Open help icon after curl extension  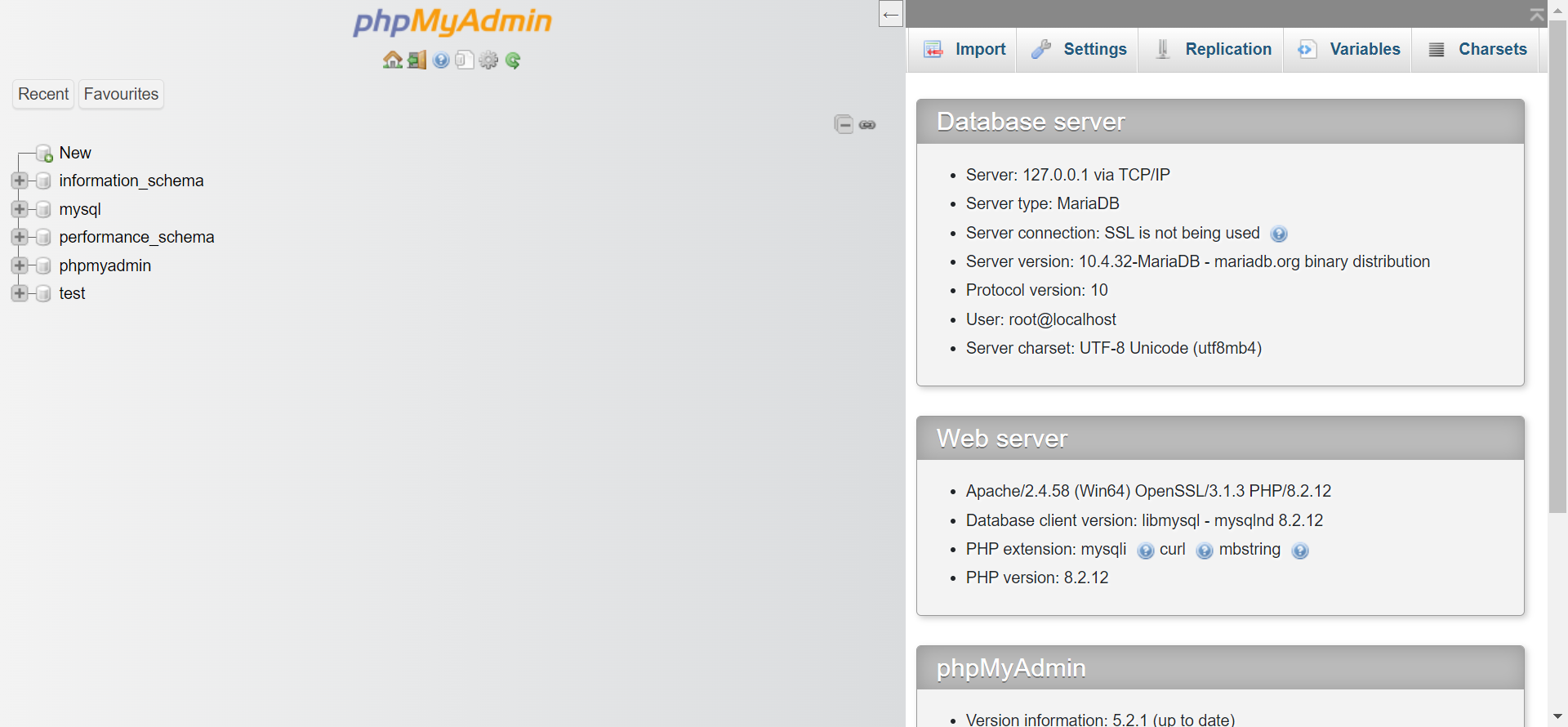tap(1205, 551)
